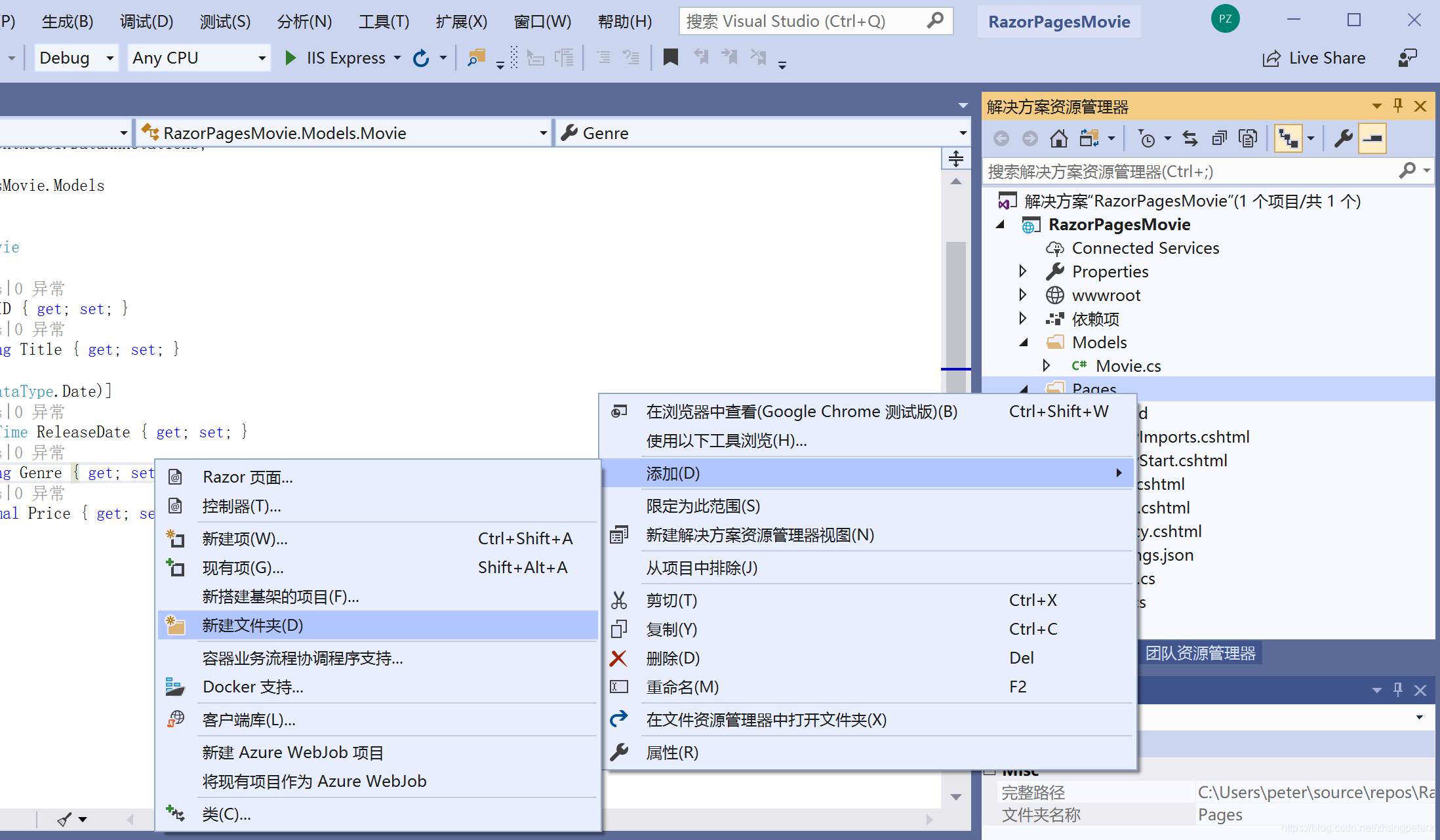Image resolution: width=1440 pixels, height=840 pixels.
Task: Click the Home icon in Solution Explorer
Action: coord(1058,138)
